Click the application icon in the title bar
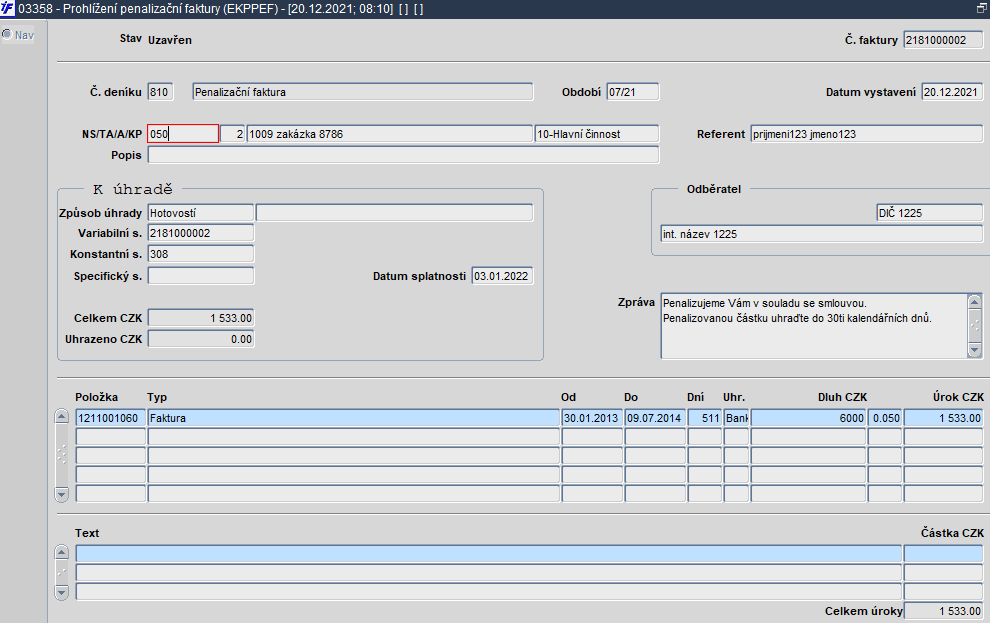This screenshot has width=990, height=623. (x=7, y=9)
